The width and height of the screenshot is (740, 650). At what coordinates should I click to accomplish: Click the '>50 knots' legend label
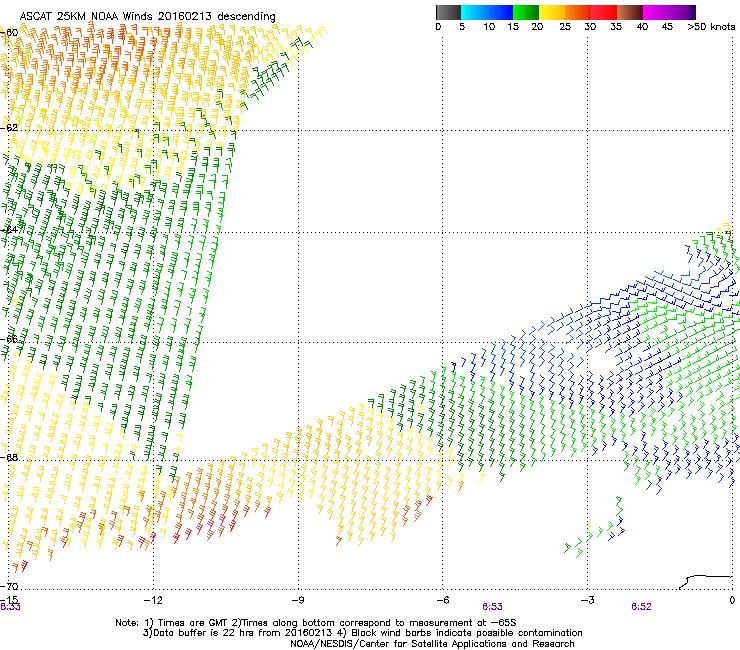tap(711, 27)
